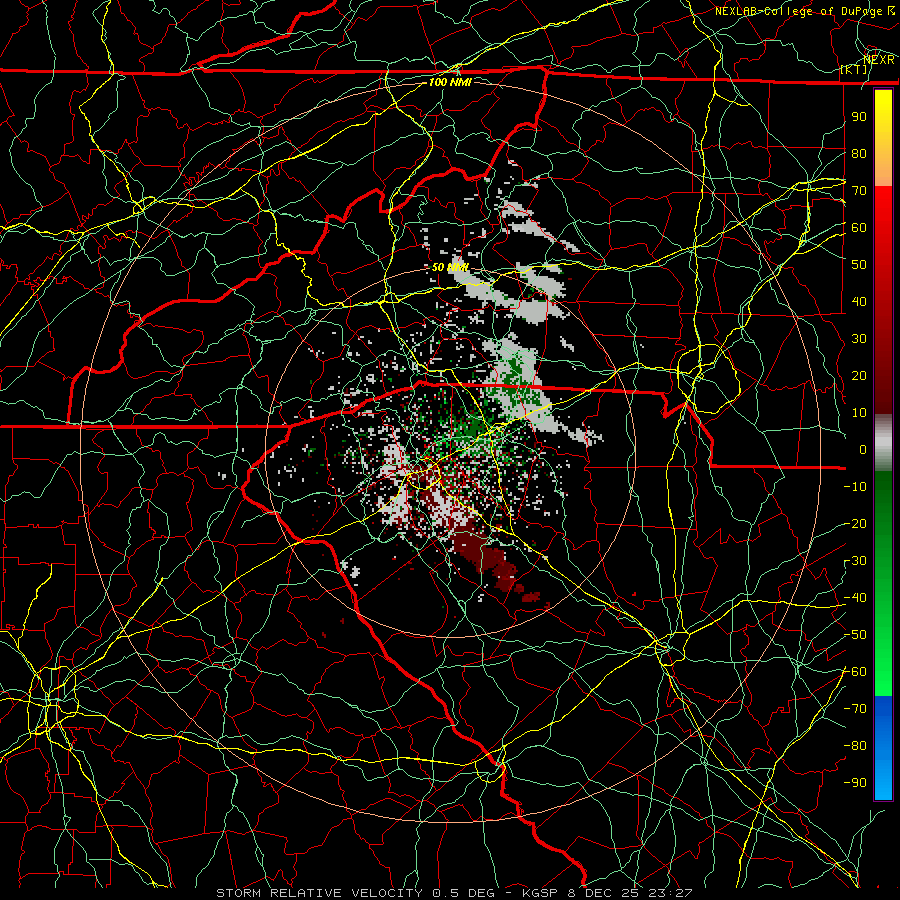This screenshot has width=900, height=900.
Task: Click the -40 scale value
Action: tap(855, 598)
